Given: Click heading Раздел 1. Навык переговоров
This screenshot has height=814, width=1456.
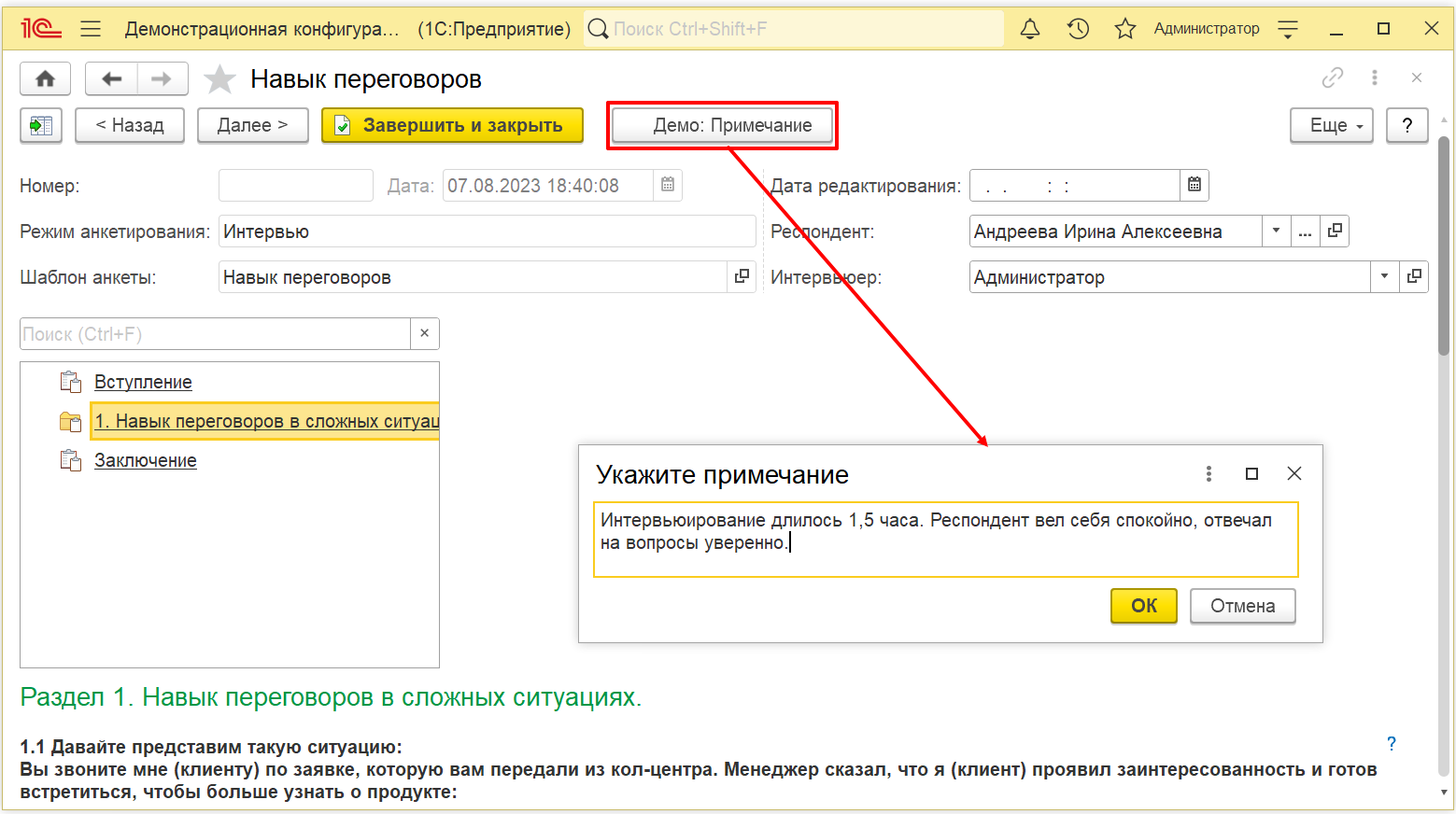Looking at the screenshot, I should [x=331, y=697].
